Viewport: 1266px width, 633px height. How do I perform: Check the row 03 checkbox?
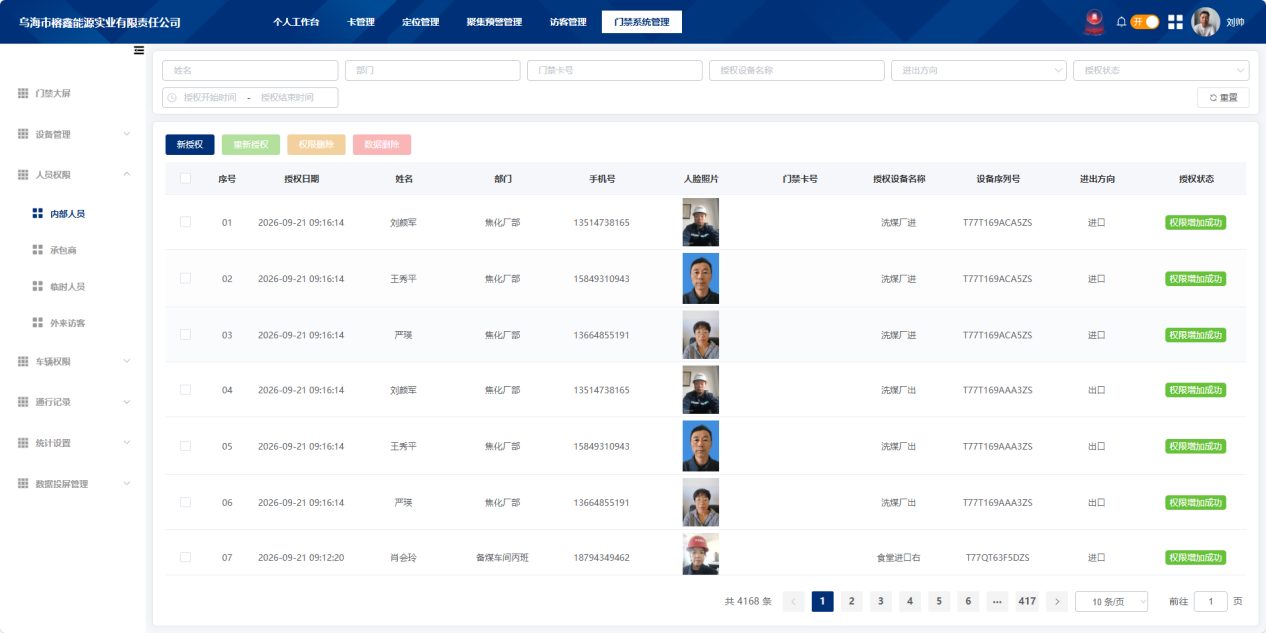tap(185, 334)
